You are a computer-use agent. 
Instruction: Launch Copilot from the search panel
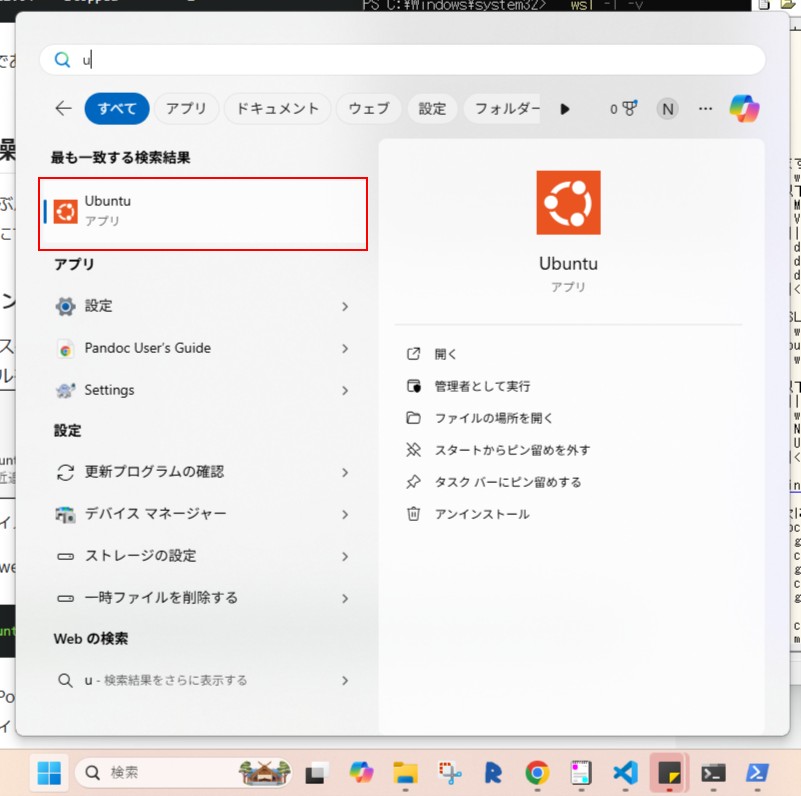[x=744, y=108]
